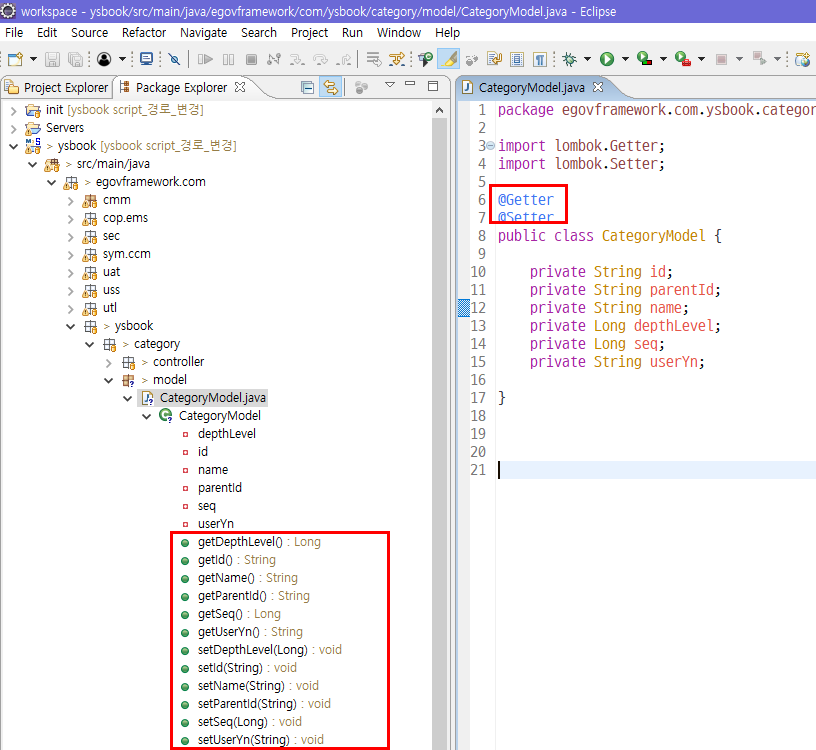Viewport: 816px width, 750px height.
Task: Toggle Mark Occurrences highlighter icon
Action: point(449,59)
